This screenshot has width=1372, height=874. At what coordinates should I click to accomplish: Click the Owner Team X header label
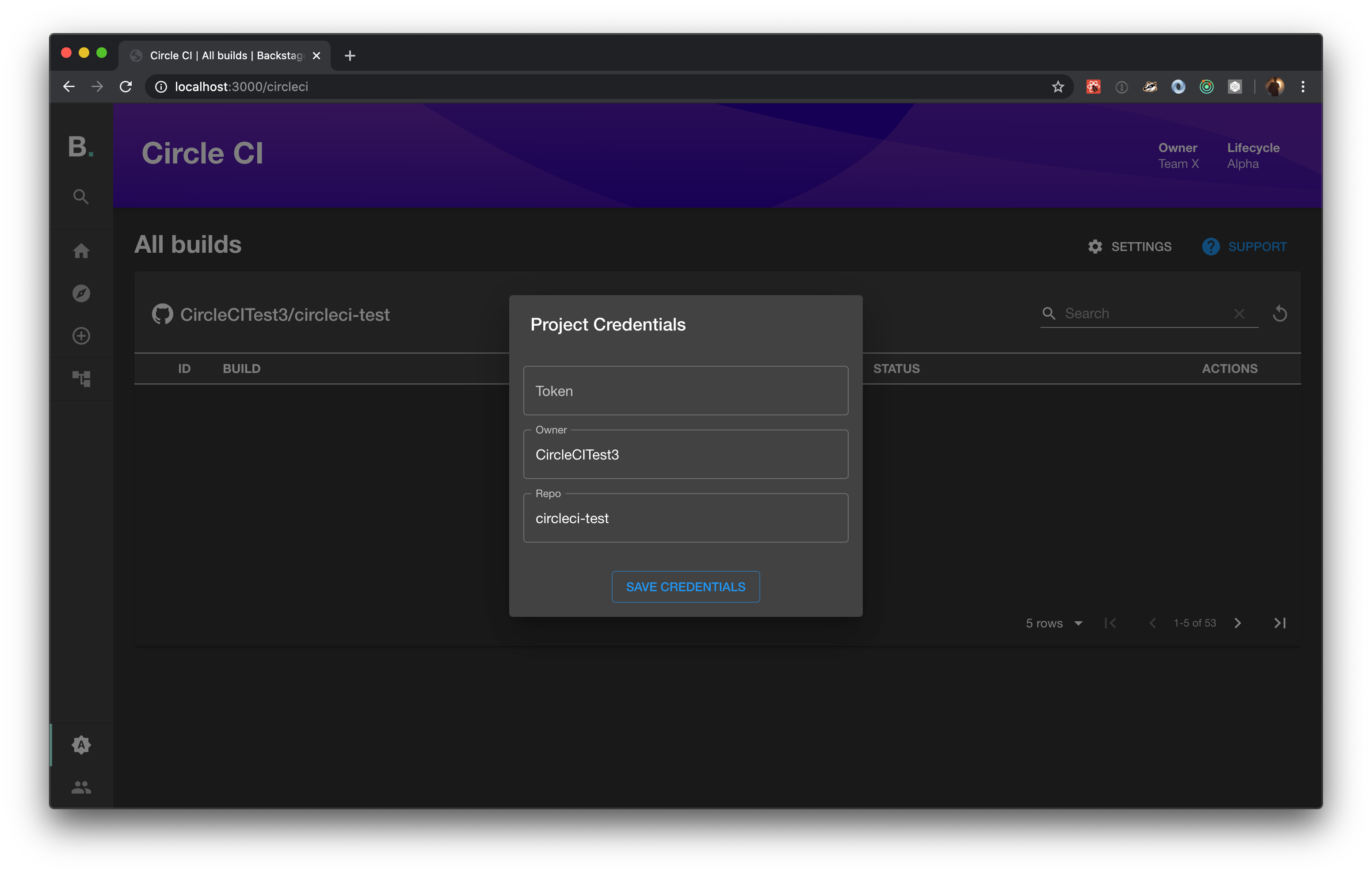(1178, 156)
